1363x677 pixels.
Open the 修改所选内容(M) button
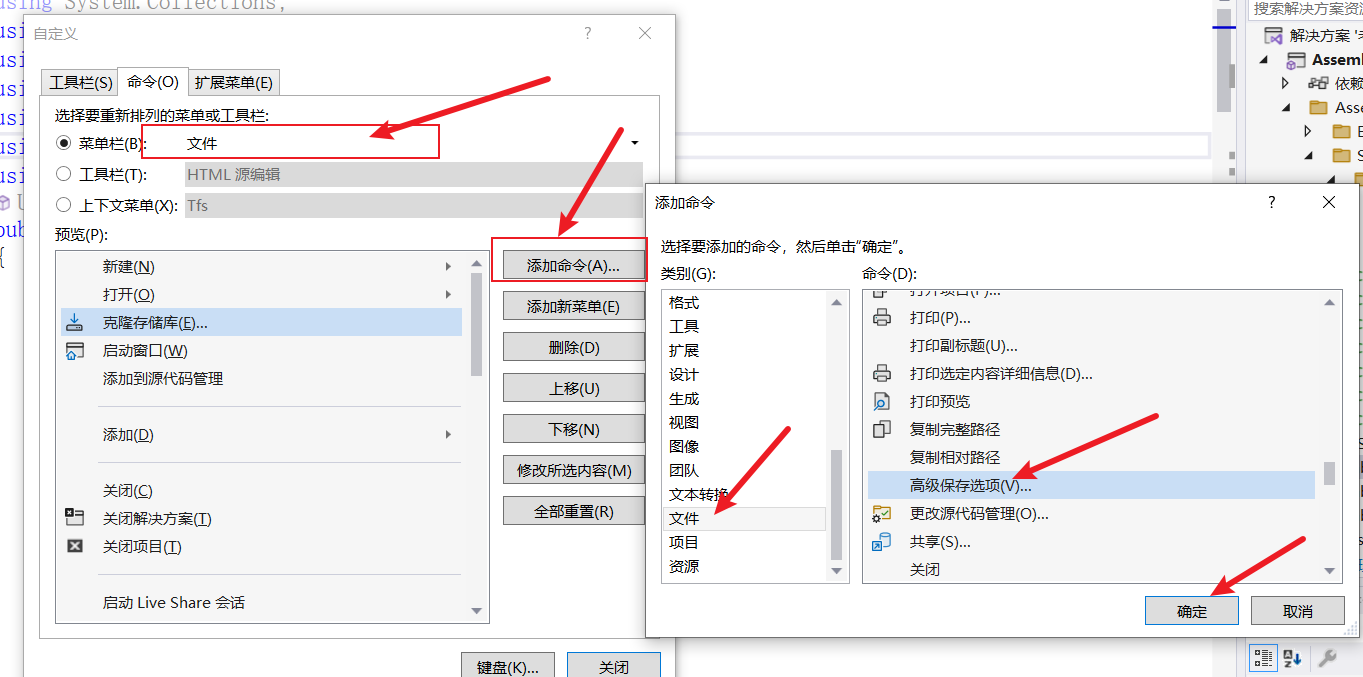pos(573,470)
